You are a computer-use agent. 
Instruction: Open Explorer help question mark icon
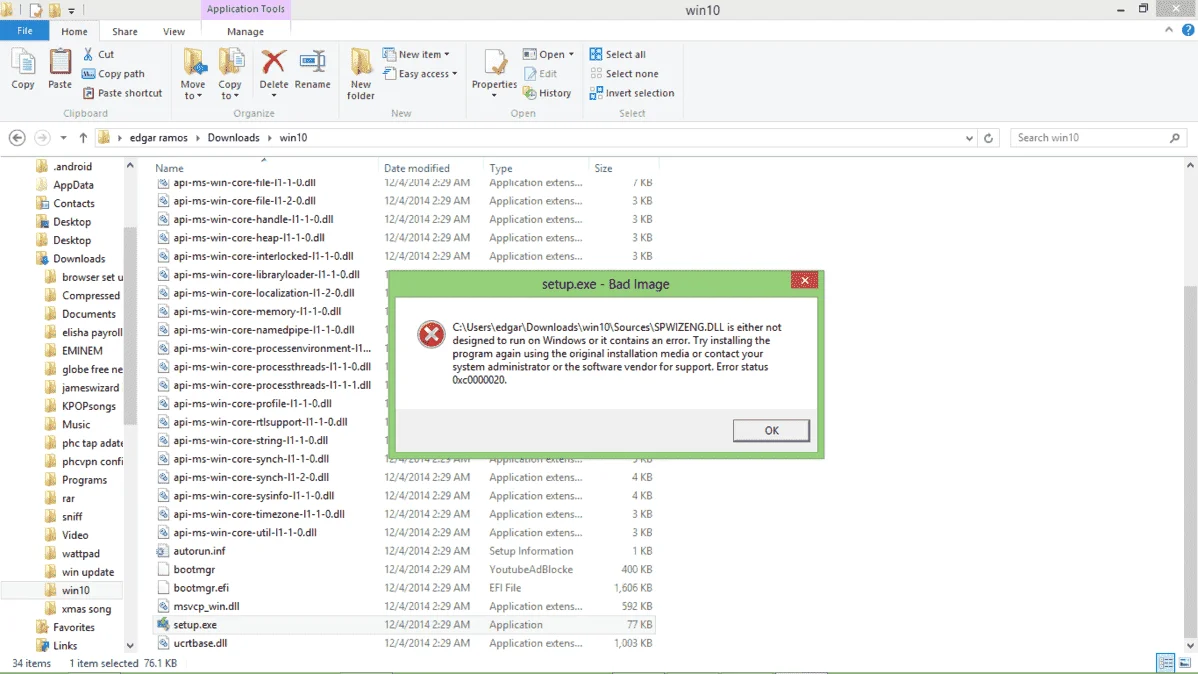click(x=1188, y=30)
